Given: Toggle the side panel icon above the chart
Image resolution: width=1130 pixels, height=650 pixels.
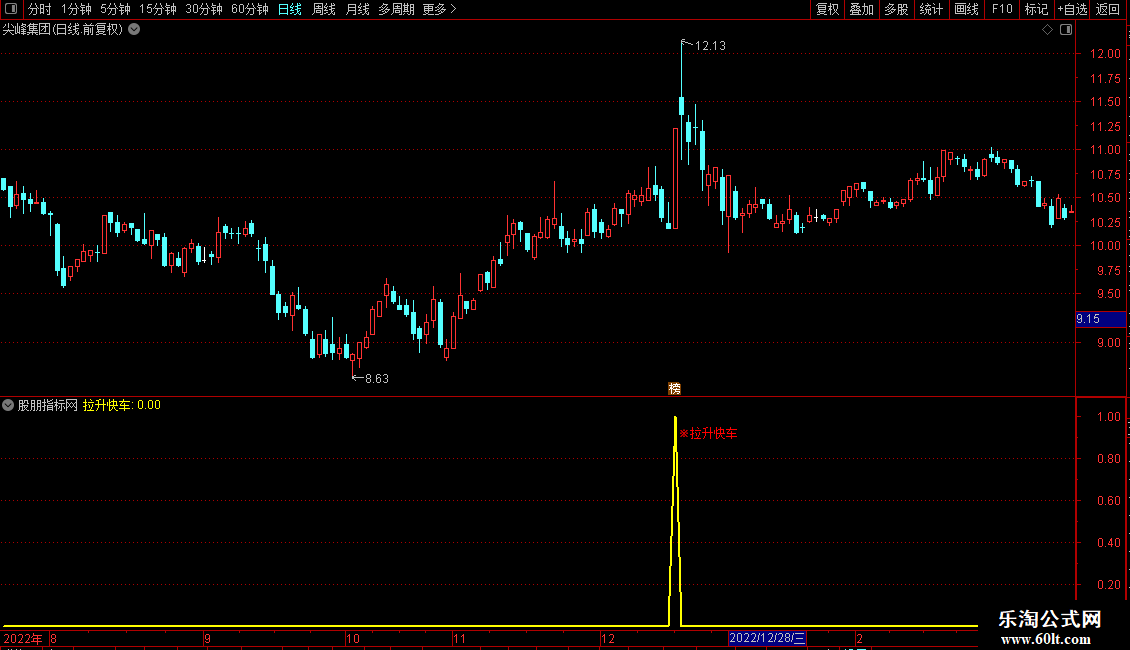Looking at the screenshot, I should [x=1066, y=30].
